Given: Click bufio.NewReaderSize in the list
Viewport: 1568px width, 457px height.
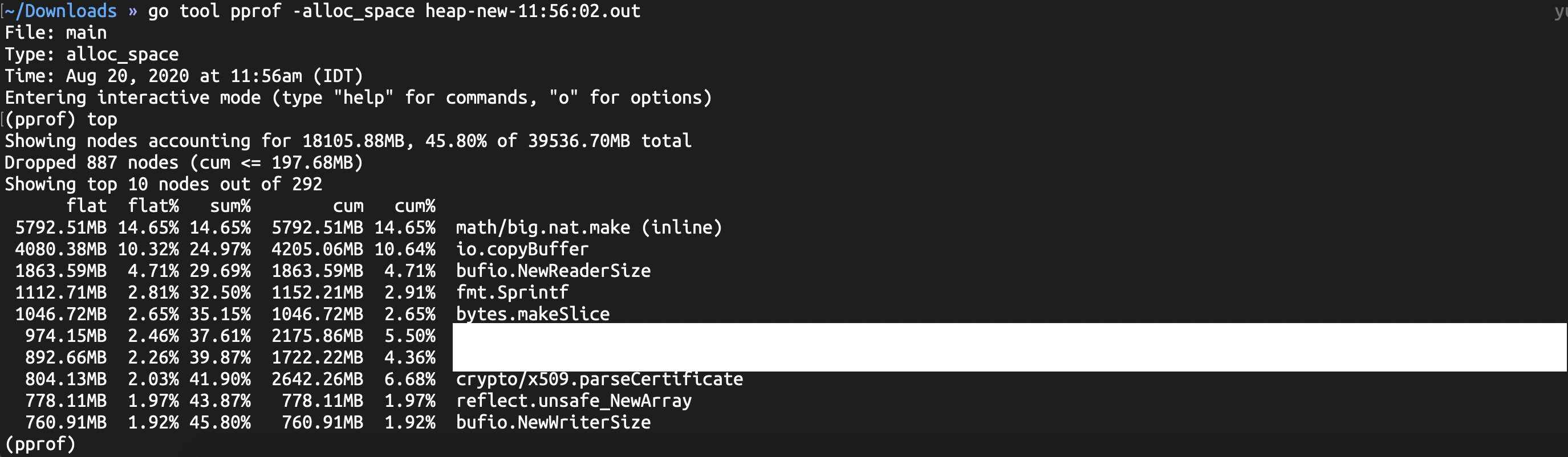Looking at the screenshot, I should pyautogui.click(x=553, y=271).
